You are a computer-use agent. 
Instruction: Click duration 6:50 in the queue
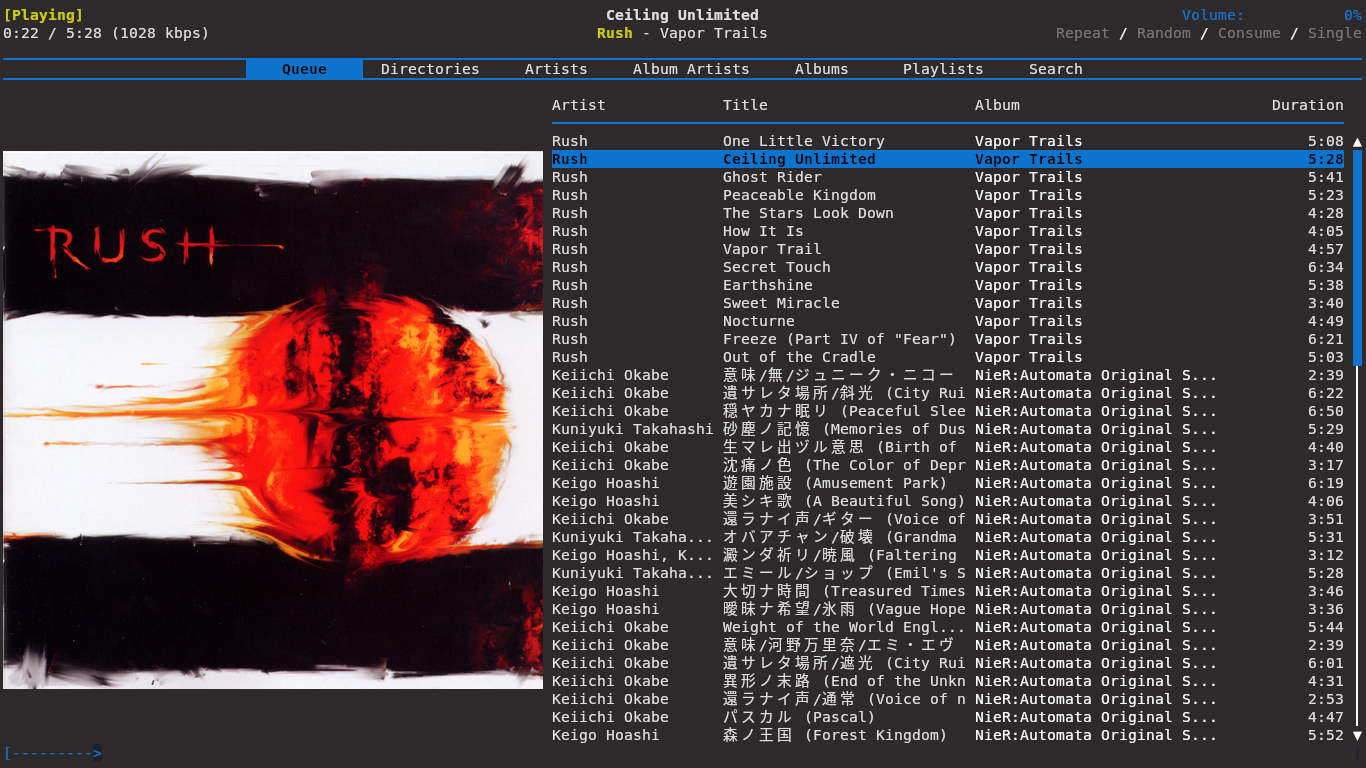point(1326,411)
